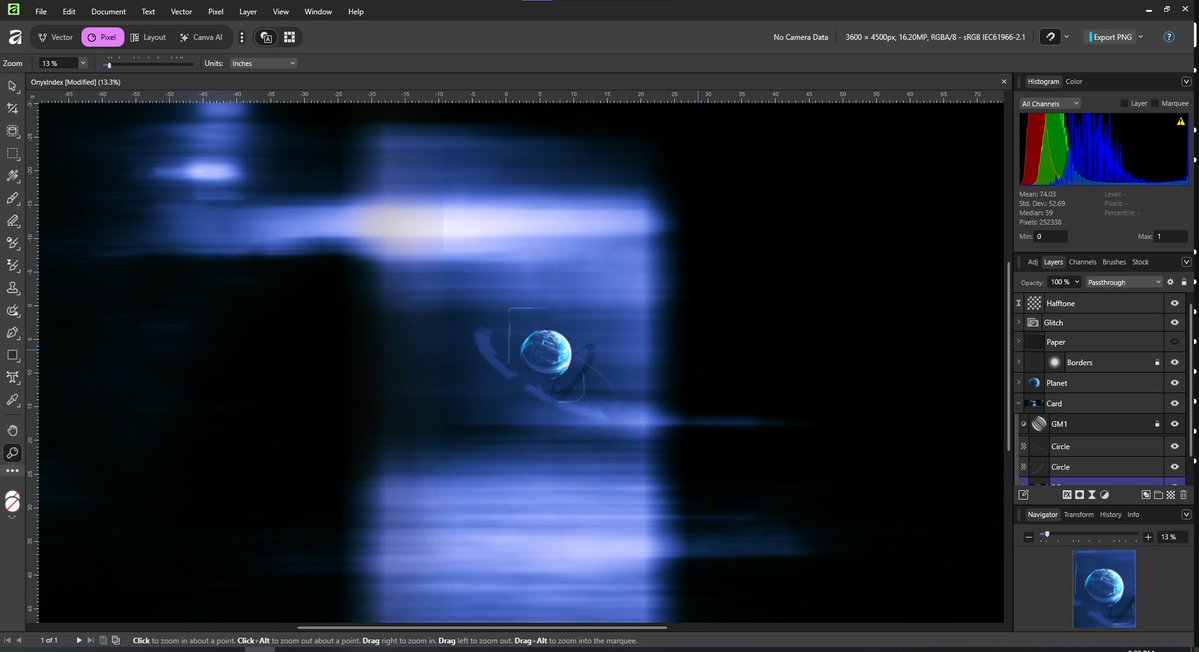Open layer effects via the FX icon

pyautogui.click(x=1066, y=495)
